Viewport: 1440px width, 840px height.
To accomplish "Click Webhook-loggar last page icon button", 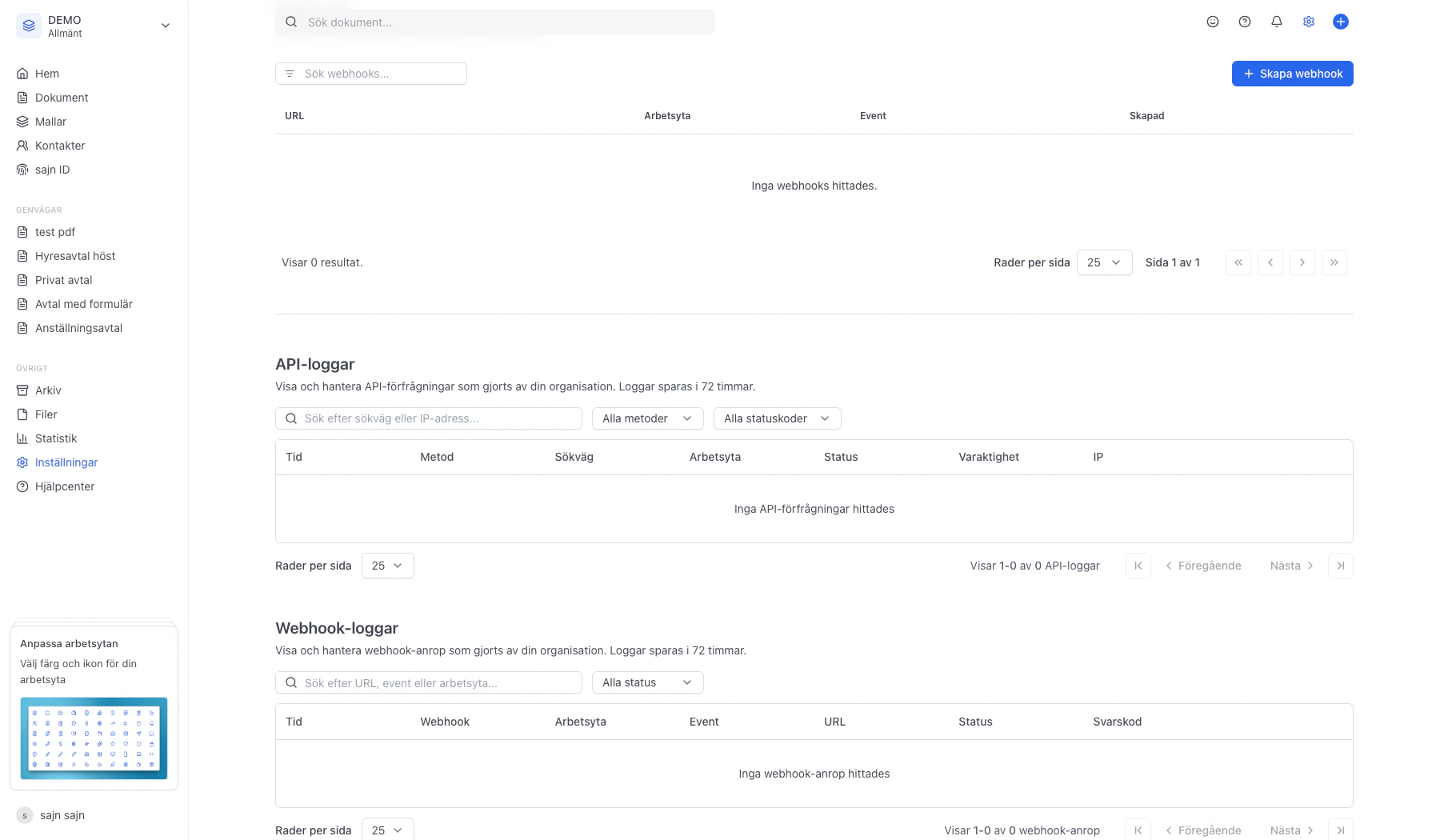I will [x=1341, y=829].
